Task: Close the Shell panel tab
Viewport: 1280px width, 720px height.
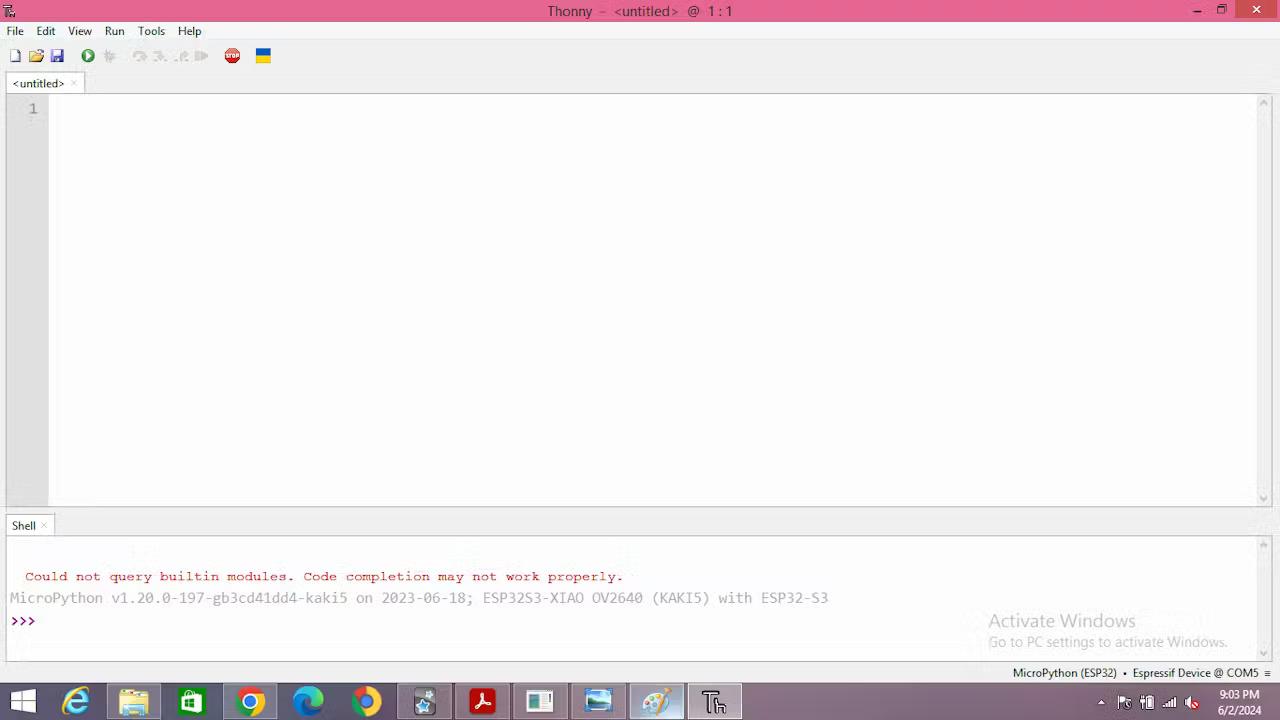Action: (44, 525)
